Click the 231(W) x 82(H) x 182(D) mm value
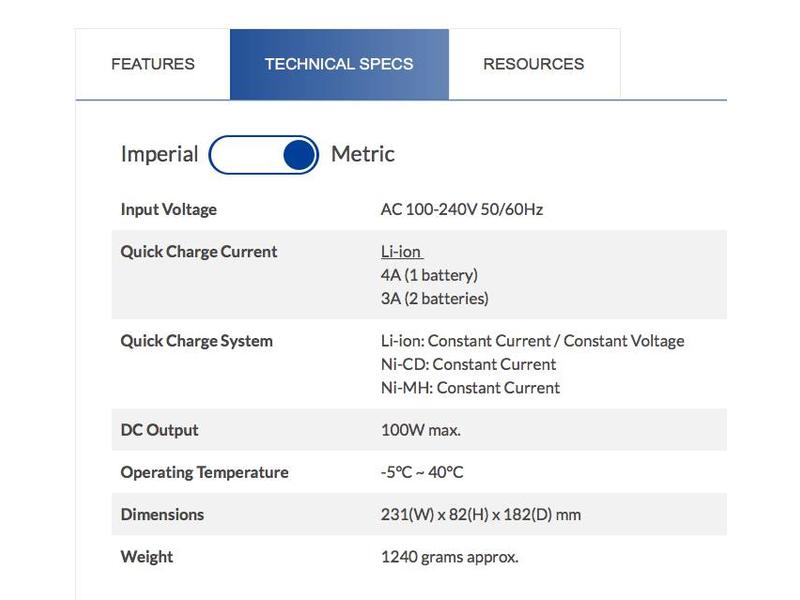The image size is (800, 600). 481,515
